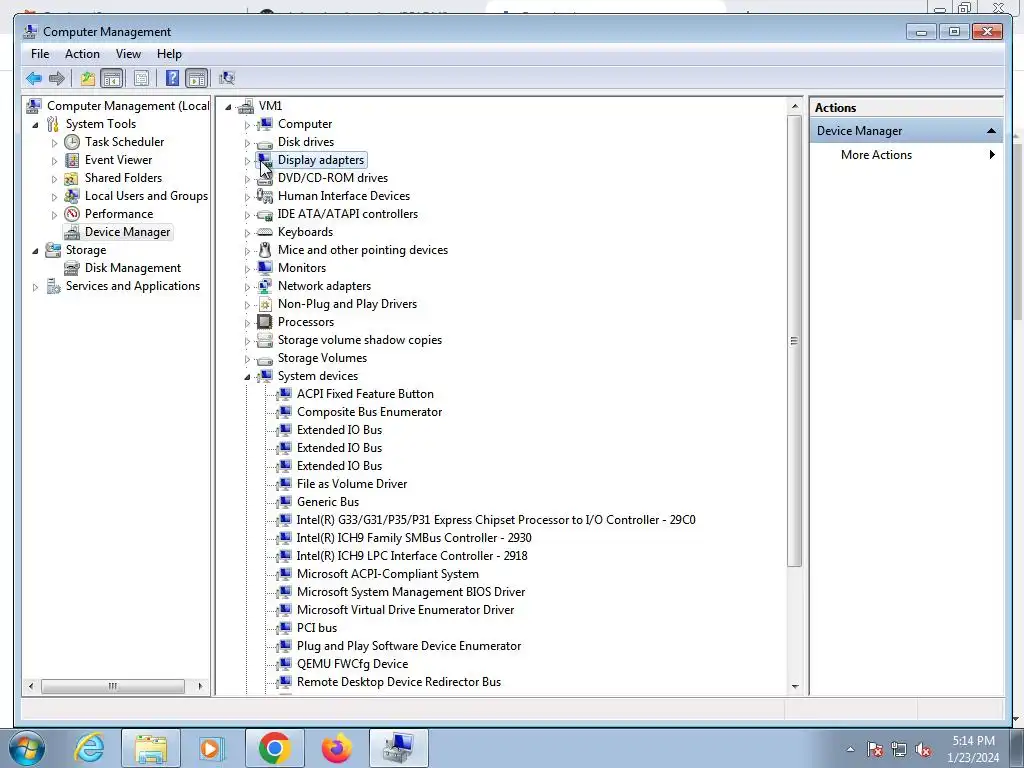Click the Windows Start button
Image resolution: width=1024 pixels, height=768 pixels.
click(x=26, y=748)
